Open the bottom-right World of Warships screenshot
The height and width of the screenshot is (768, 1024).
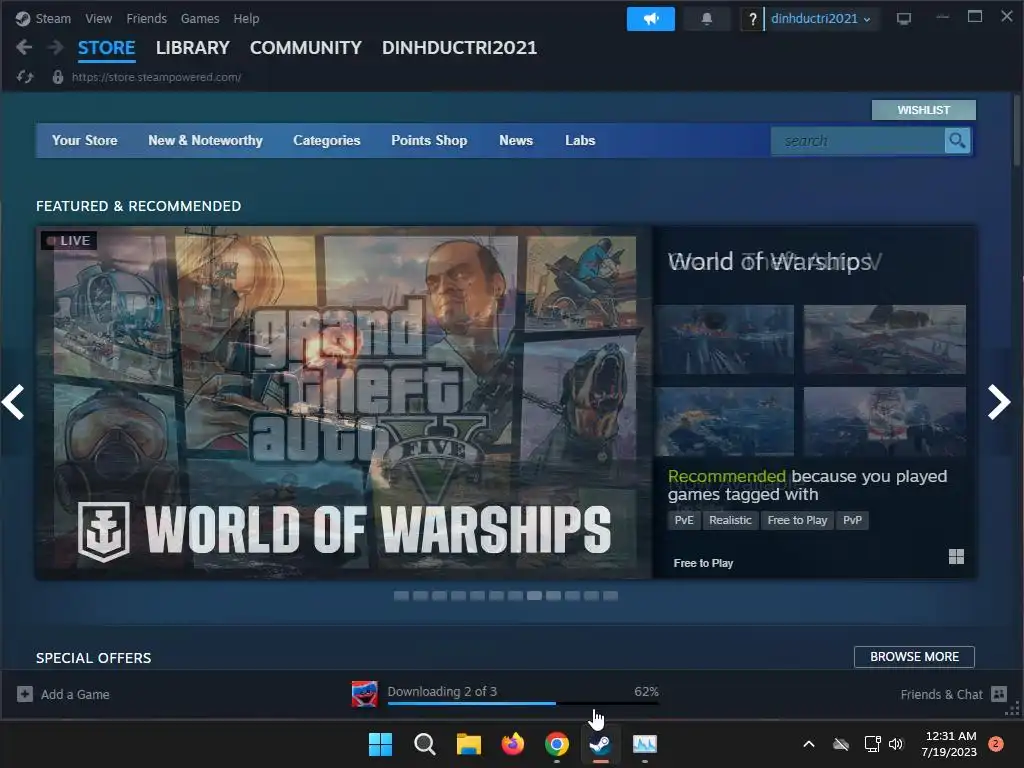coord(884,421)
